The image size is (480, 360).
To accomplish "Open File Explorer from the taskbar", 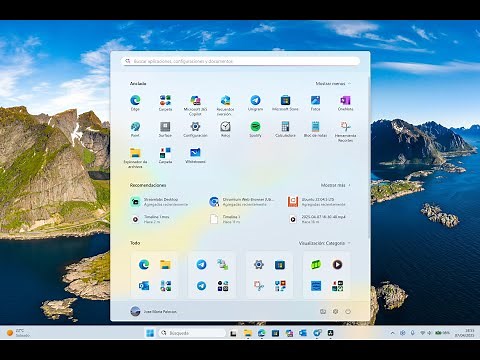I will pos(247,333).
